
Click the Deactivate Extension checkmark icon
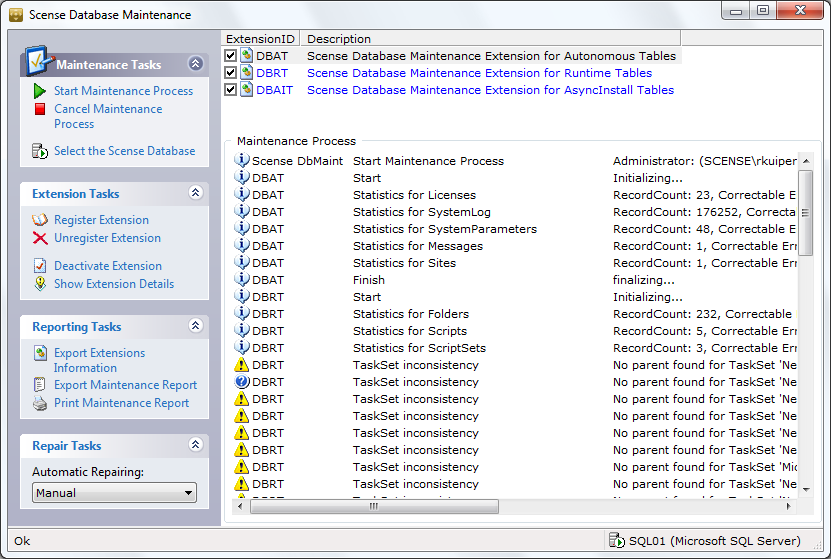(40, 265)
